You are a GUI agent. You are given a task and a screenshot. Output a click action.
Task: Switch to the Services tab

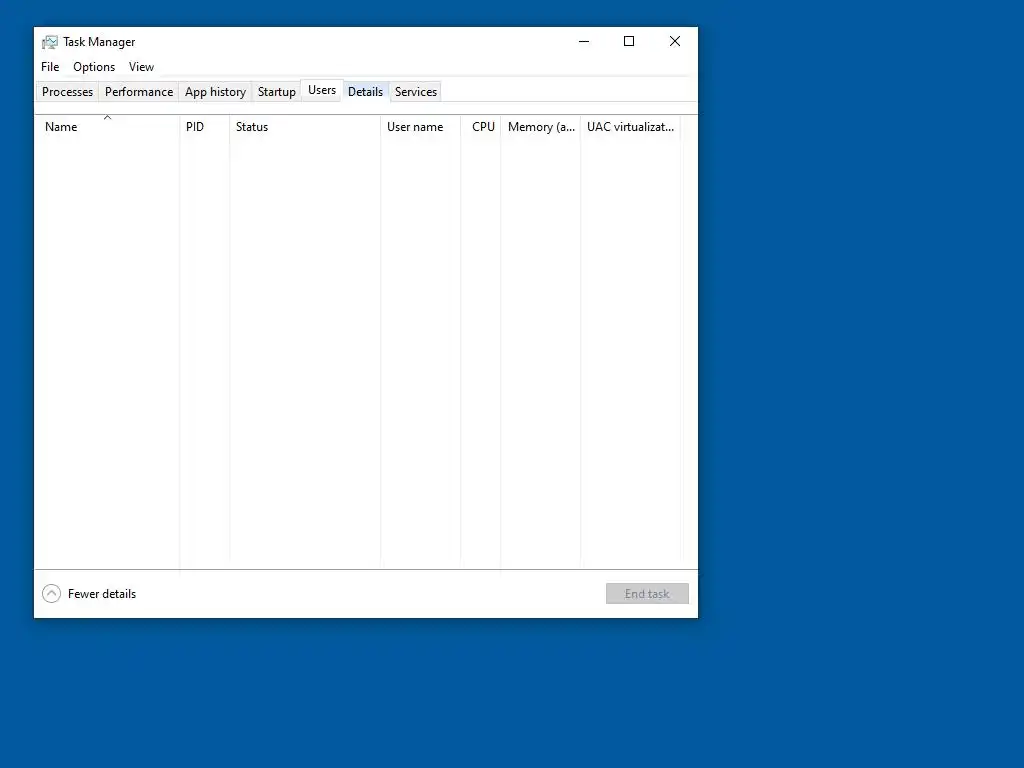pos(416,91)
